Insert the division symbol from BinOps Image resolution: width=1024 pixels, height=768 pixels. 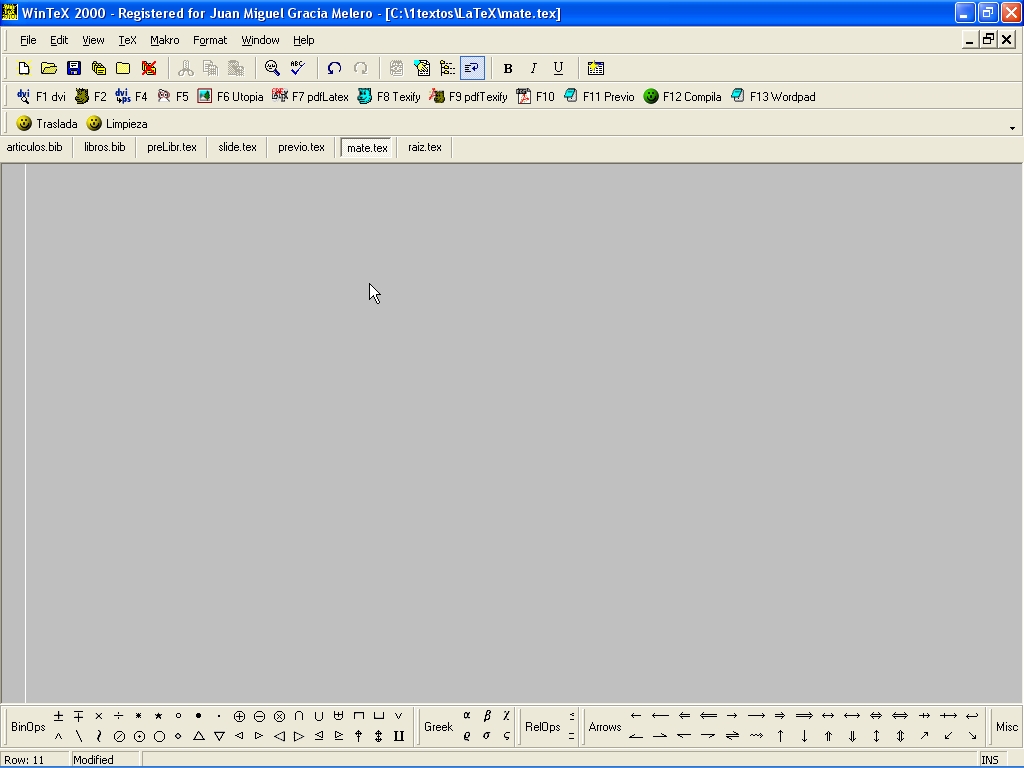118,716
